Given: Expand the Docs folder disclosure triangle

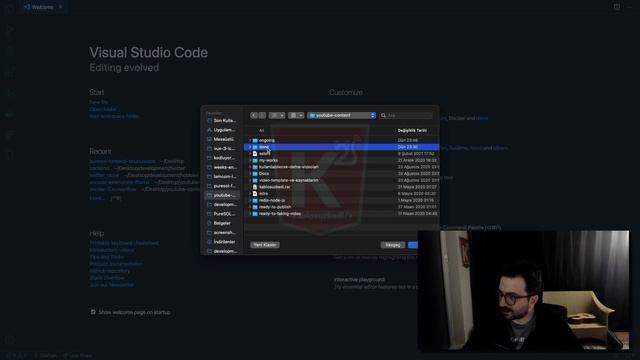Looking at the screenshot, I should click(250, 174).
